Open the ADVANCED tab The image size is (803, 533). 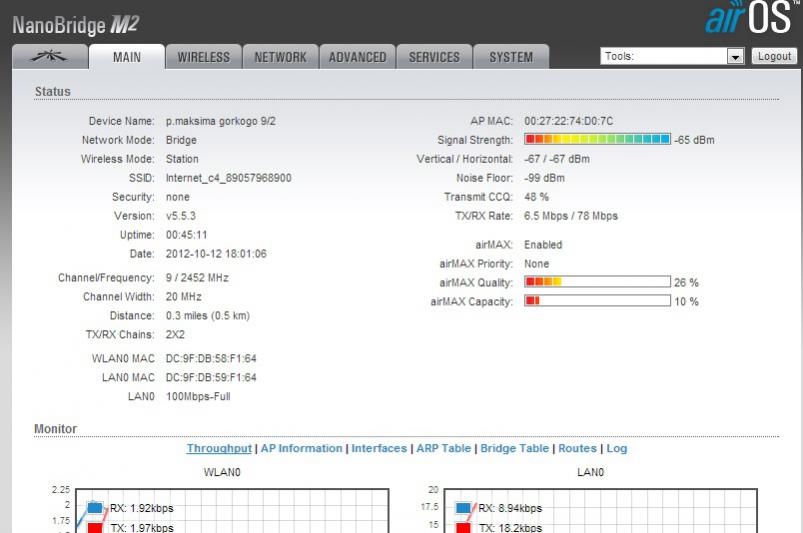pyautogui.click(x=357, y=57)
